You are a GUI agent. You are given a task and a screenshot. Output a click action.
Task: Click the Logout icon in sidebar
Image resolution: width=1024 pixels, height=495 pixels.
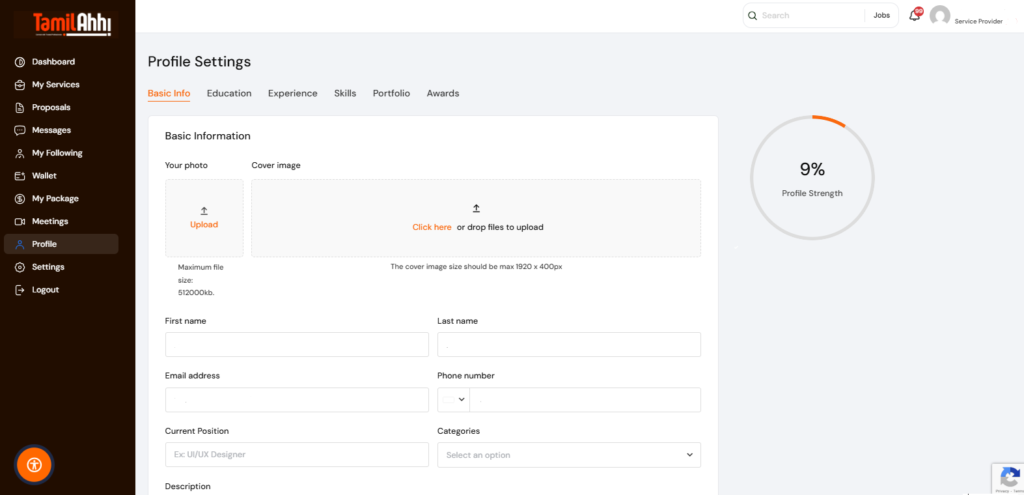coord(20,290)
